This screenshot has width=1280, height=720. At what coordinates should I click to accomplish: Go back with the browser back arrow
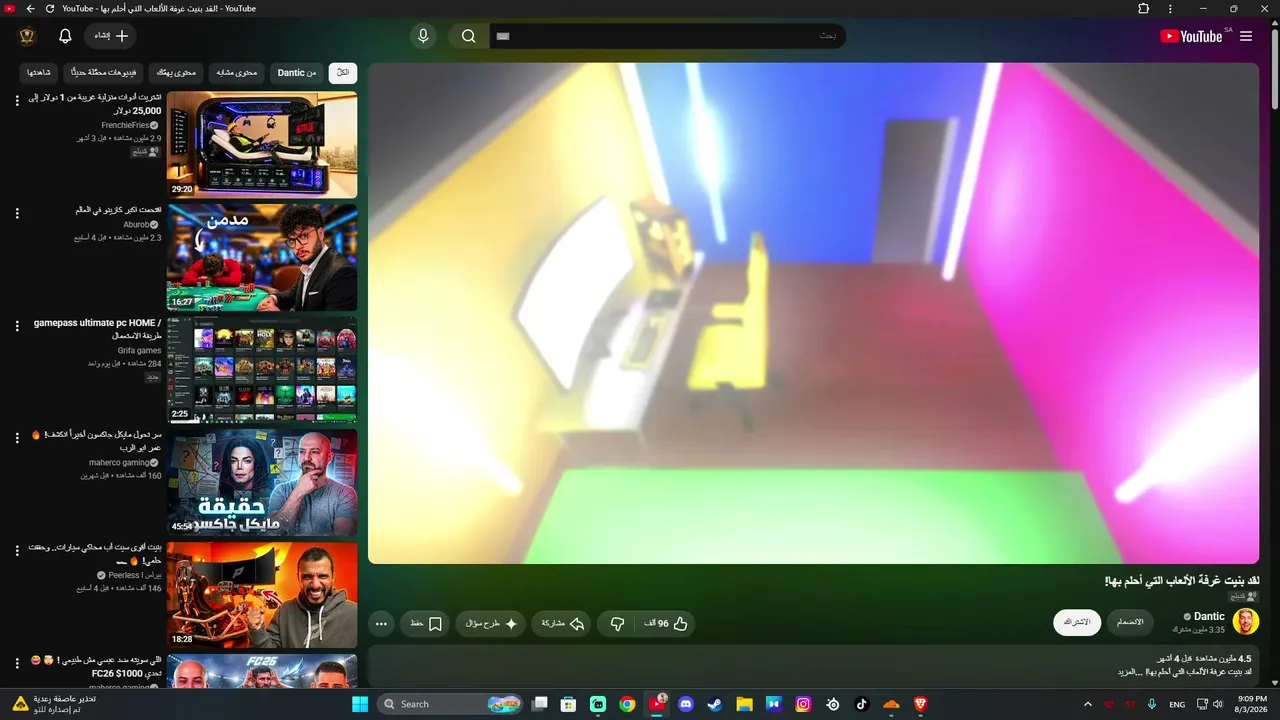tap(30, 9)
